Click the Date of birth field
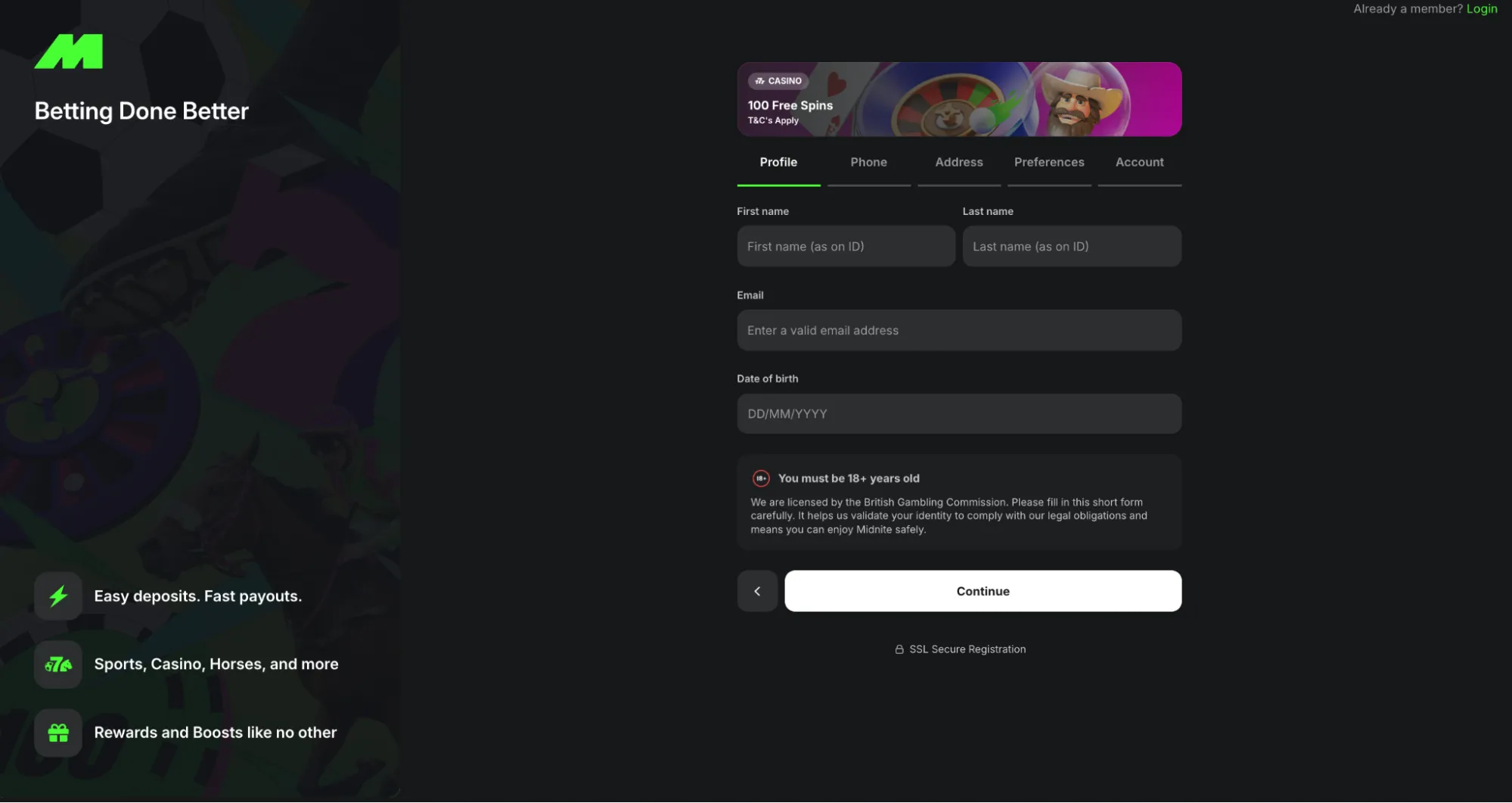The height and width of the screenshot is (803, 1512). [958, 413]
